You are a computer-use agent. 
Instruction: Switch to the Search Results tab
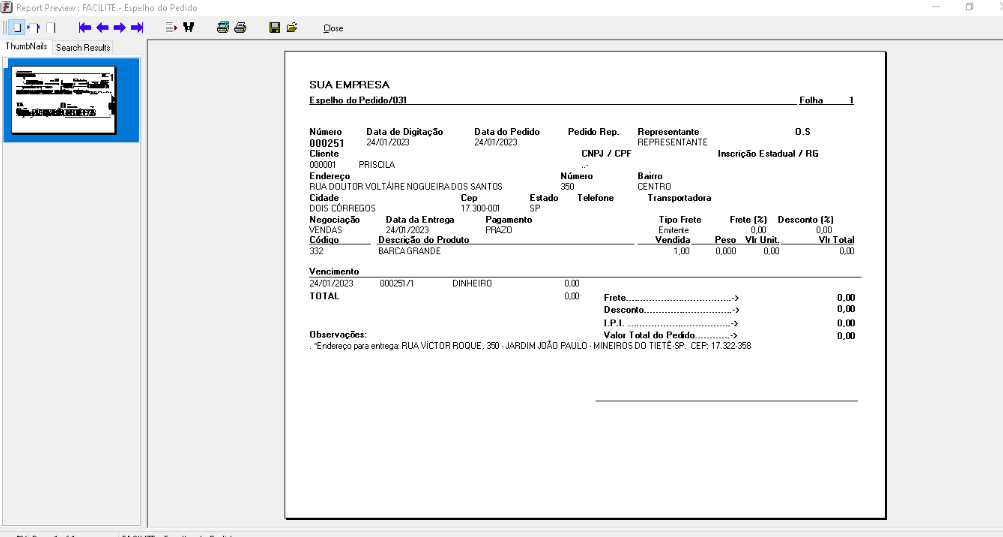click(83, 47)
